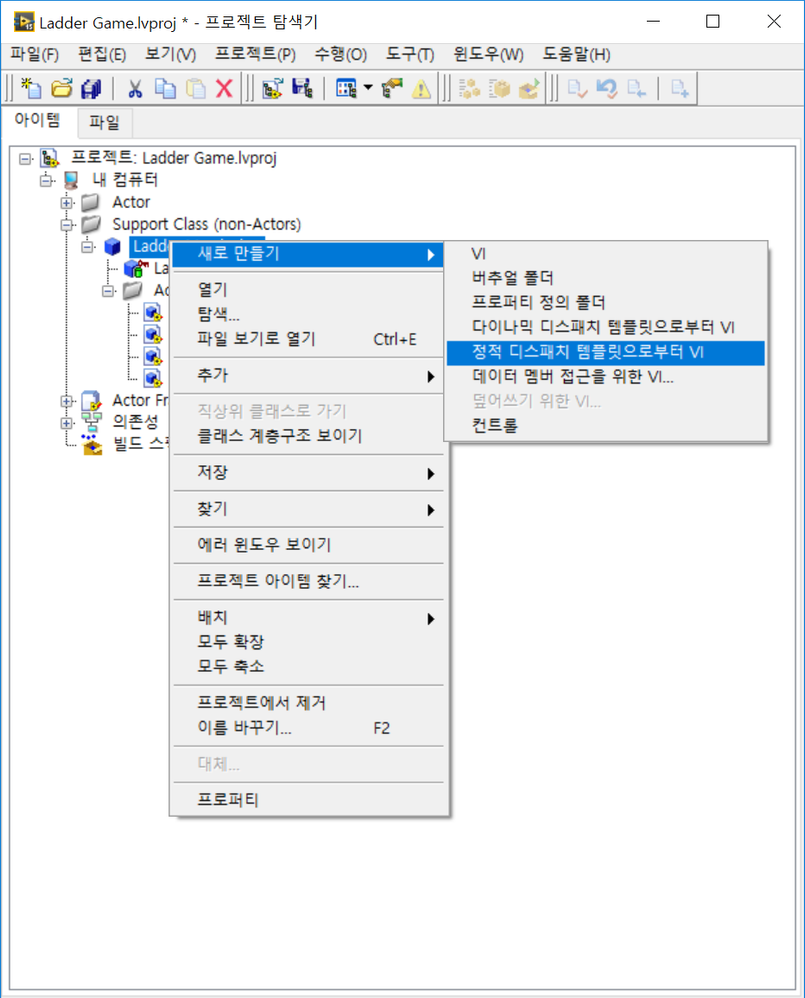Click 이름 바꾸기... in the context menu
The height and width of the screenshot is (998, 805).
308,727
